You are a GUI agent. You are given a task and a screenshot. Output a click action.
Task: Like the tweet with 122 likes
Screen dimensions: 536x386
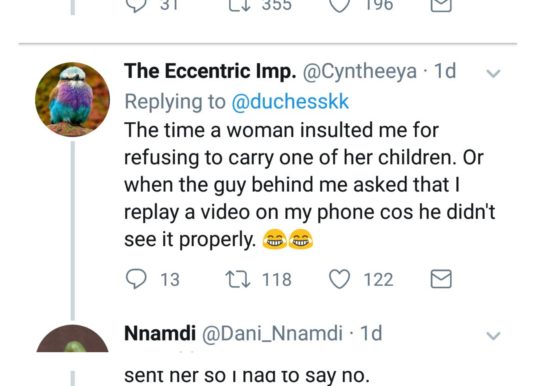(x=339, y=279)
